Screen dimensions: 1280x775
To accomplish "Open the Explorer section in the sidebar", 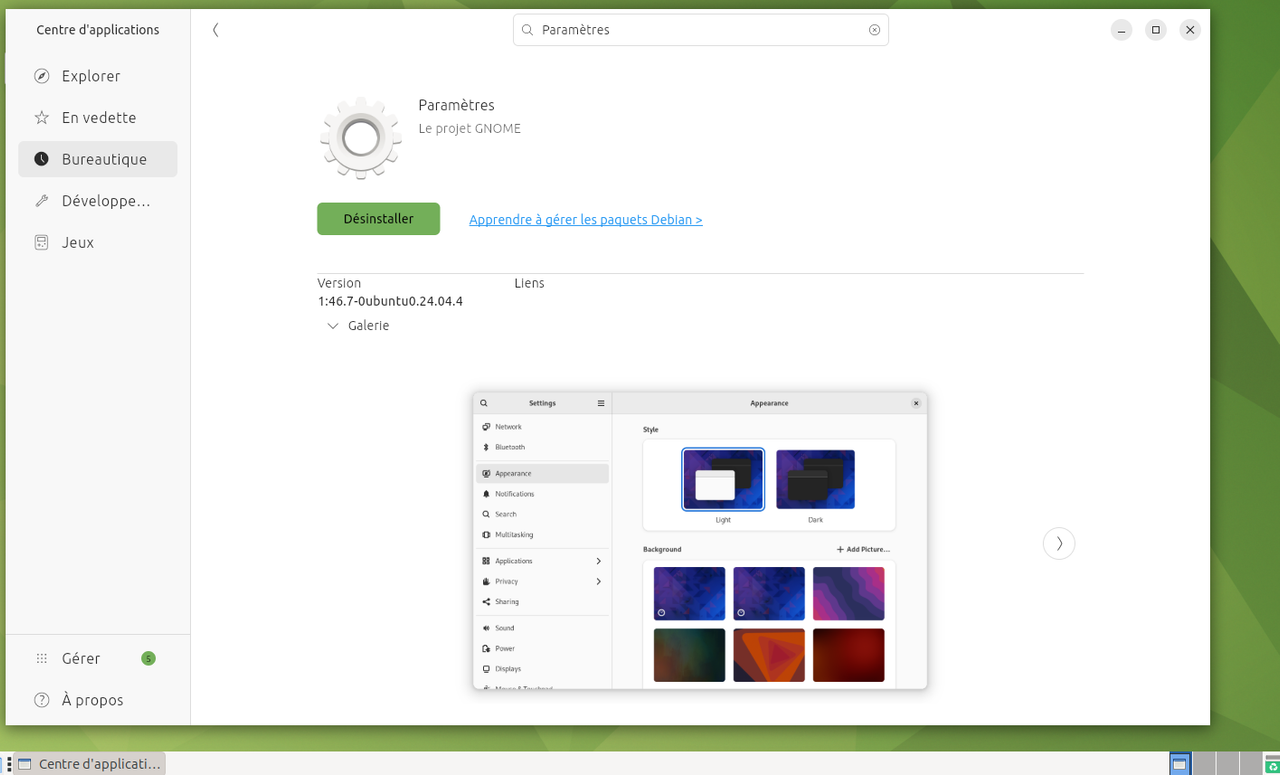I will click(98, 76).
